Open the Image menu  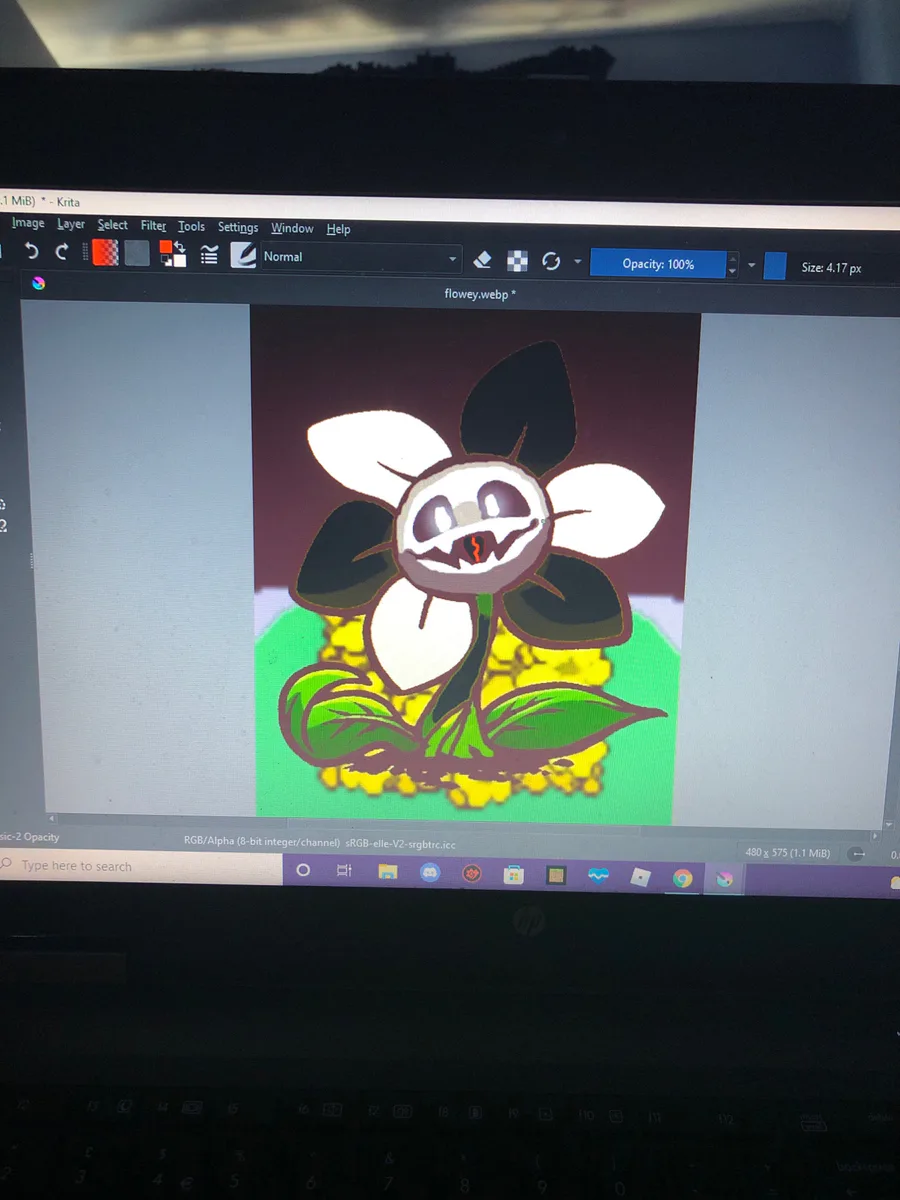pyautogui.click(x=28, y=223)
